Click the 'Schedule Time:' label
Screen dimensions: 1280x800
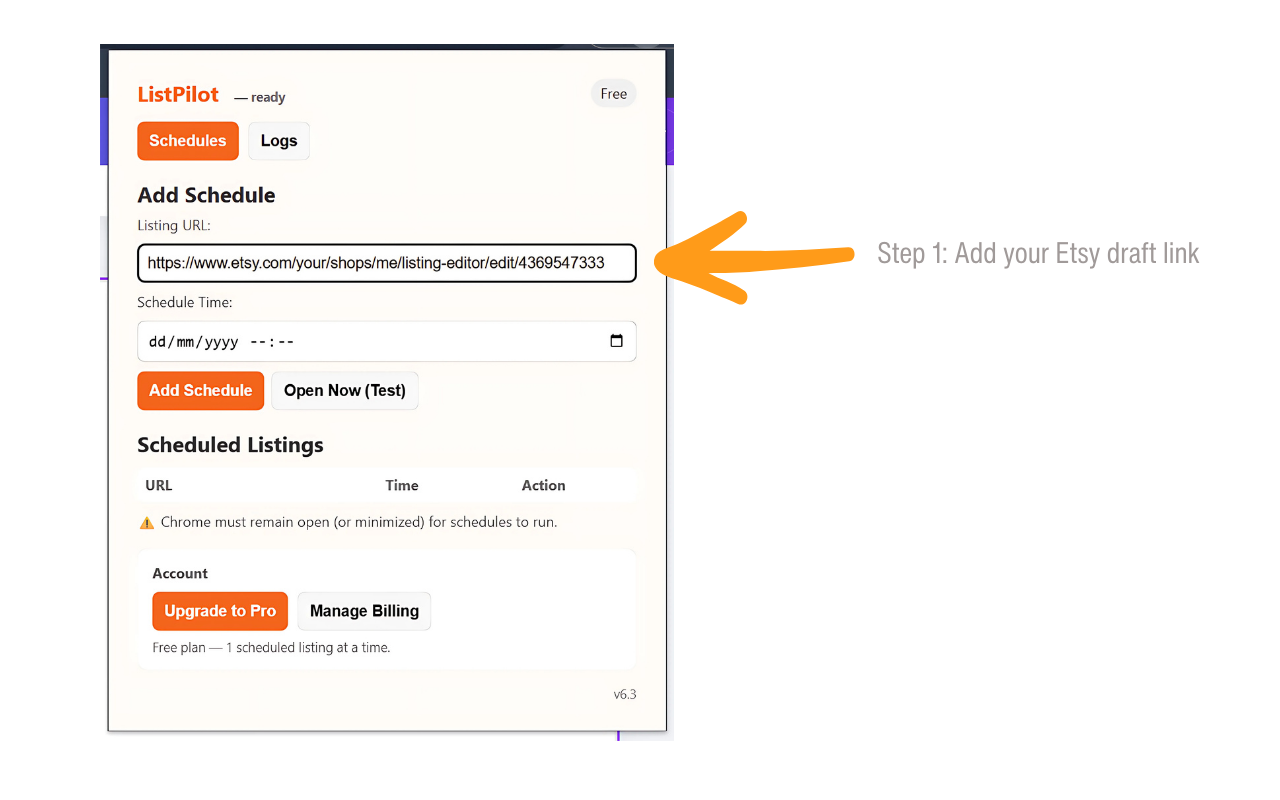tap(185, 302)
